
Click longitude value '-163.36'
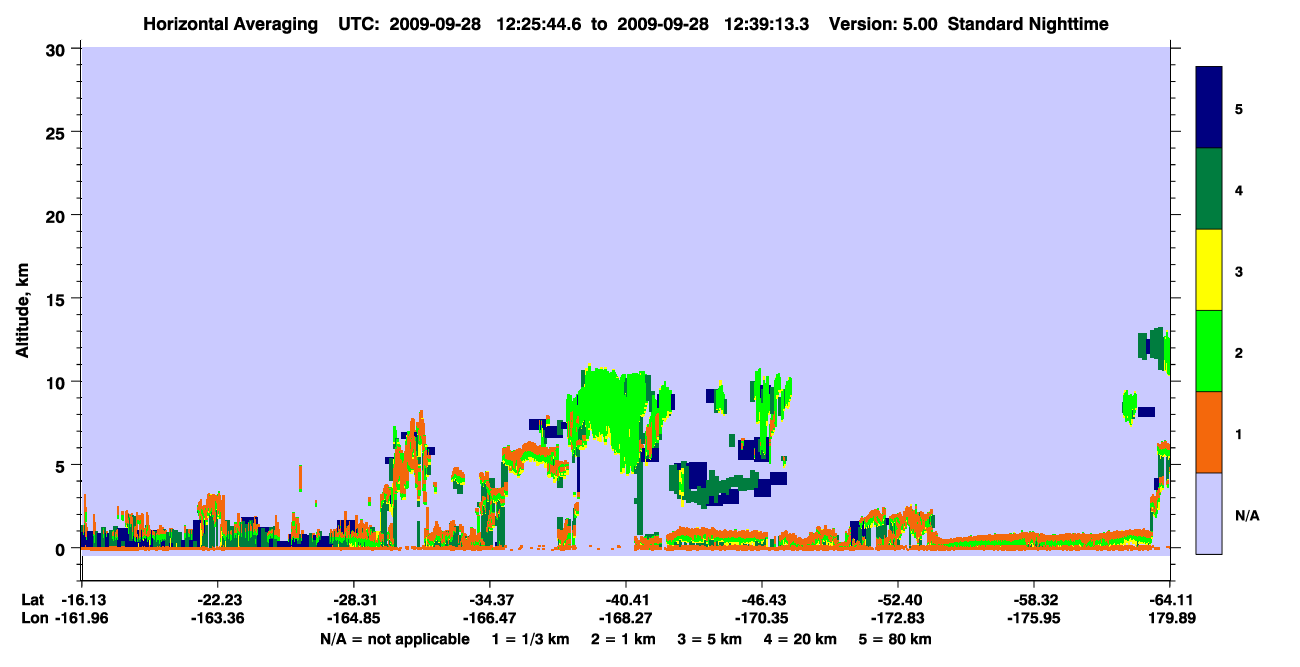217,618
